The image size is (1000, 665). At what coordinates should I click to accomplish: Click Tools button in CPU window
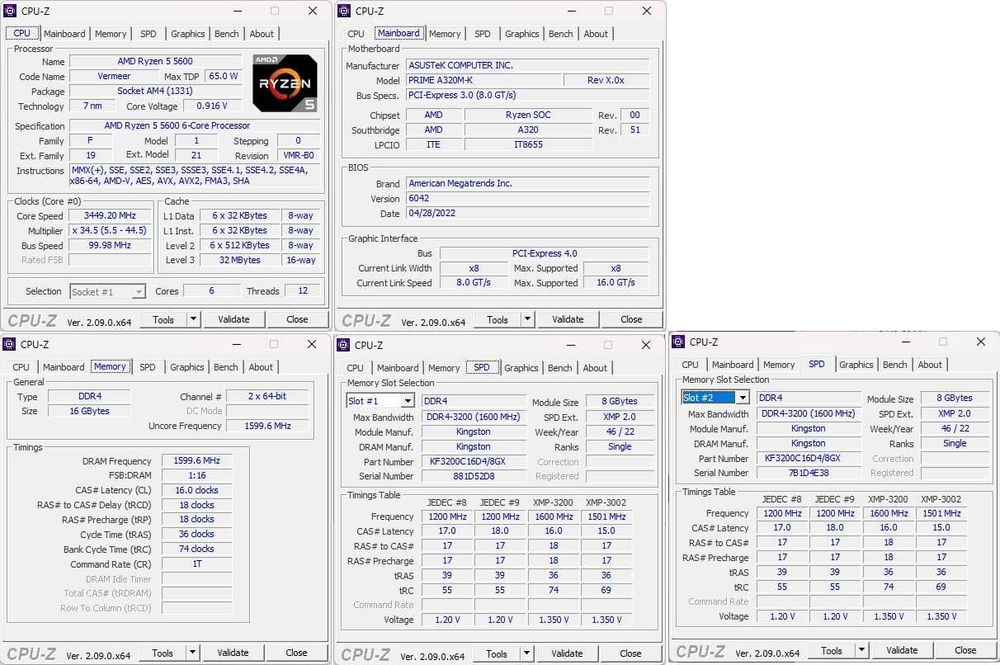pyautogui.click(x=163, y=319)
